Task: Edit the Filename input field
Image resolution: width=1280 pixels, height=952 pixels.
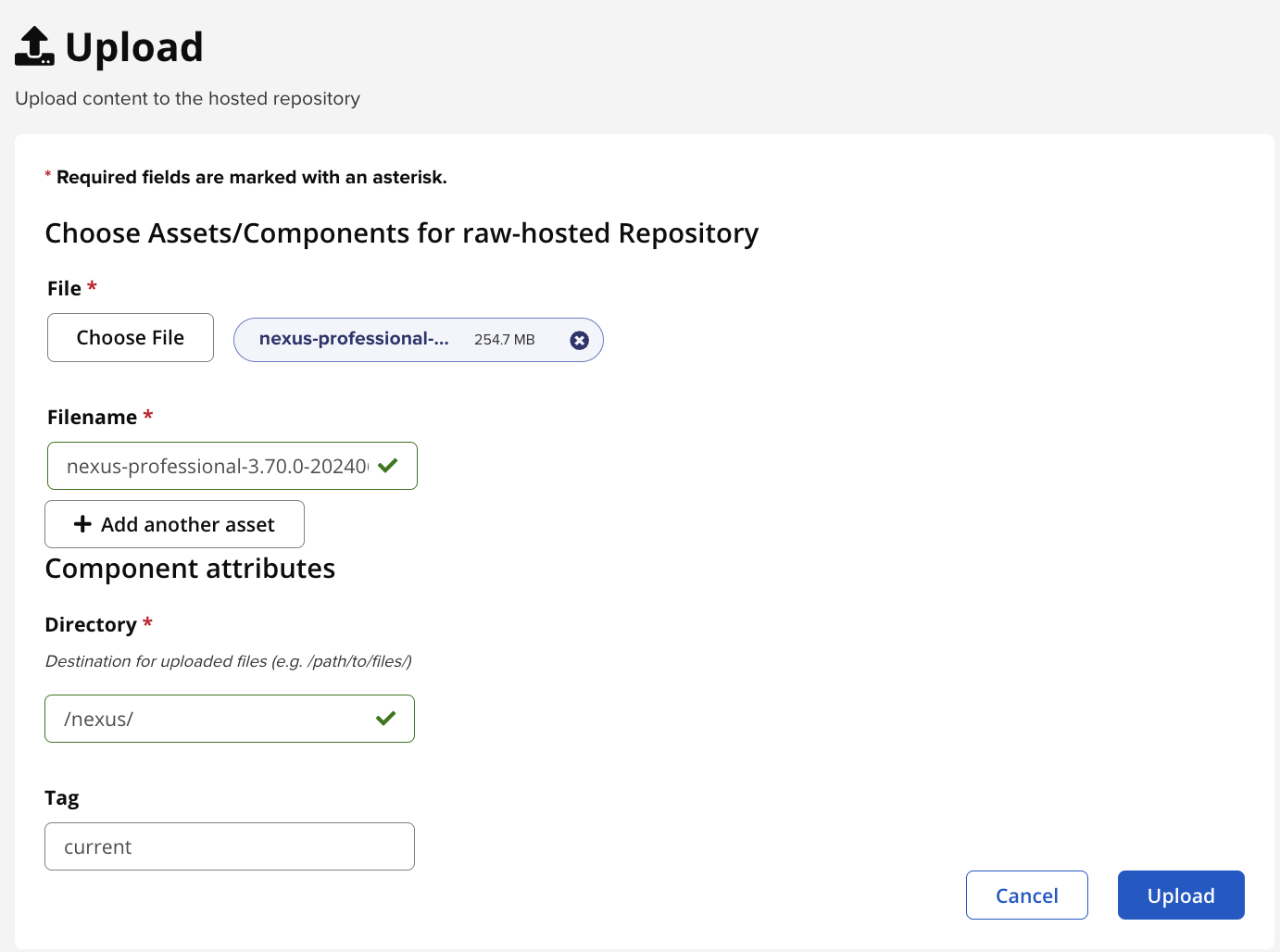Action: [232, 466]
